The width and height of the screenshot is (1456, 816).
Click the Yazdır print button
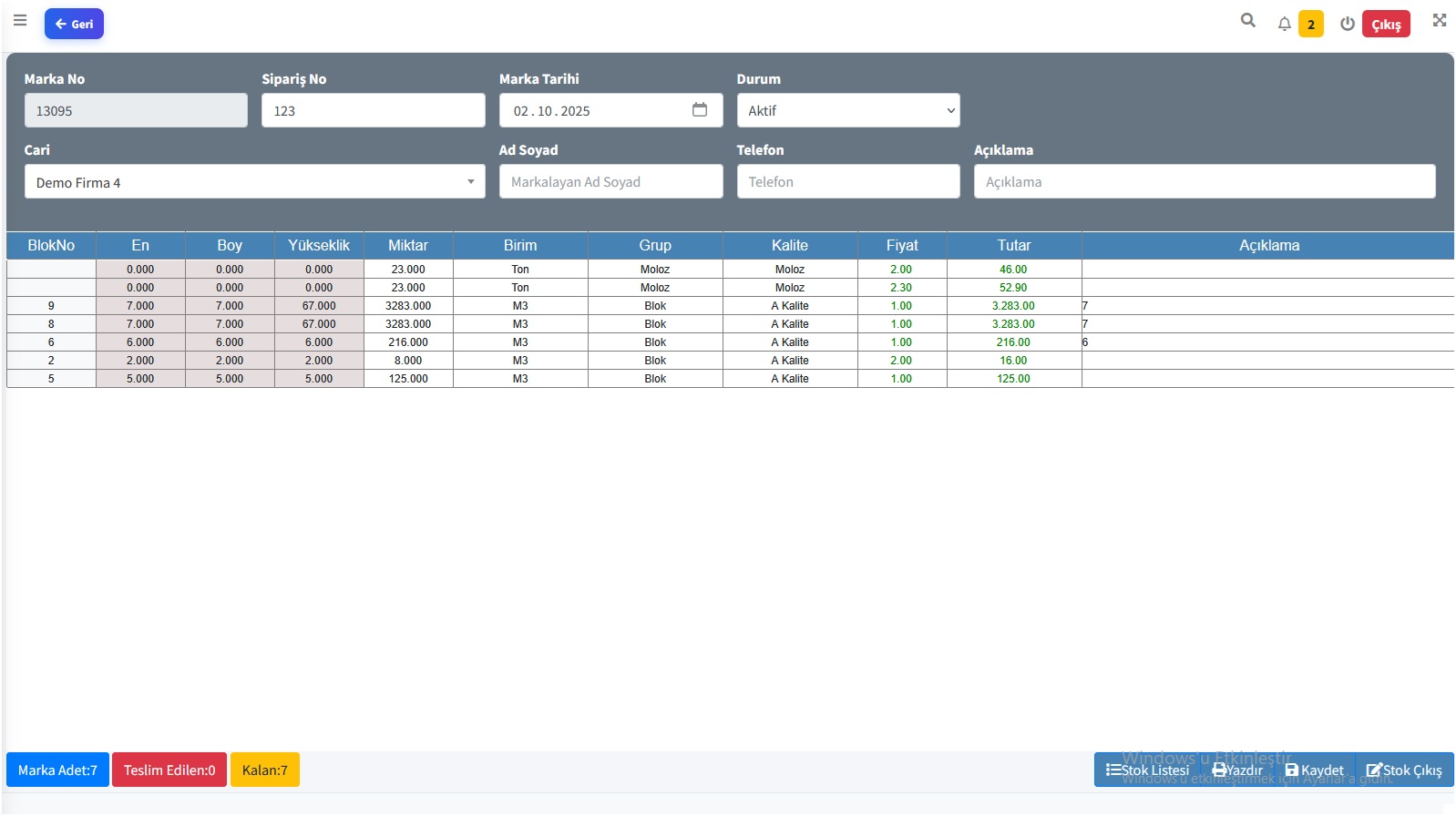click(x=1237, y=770)
